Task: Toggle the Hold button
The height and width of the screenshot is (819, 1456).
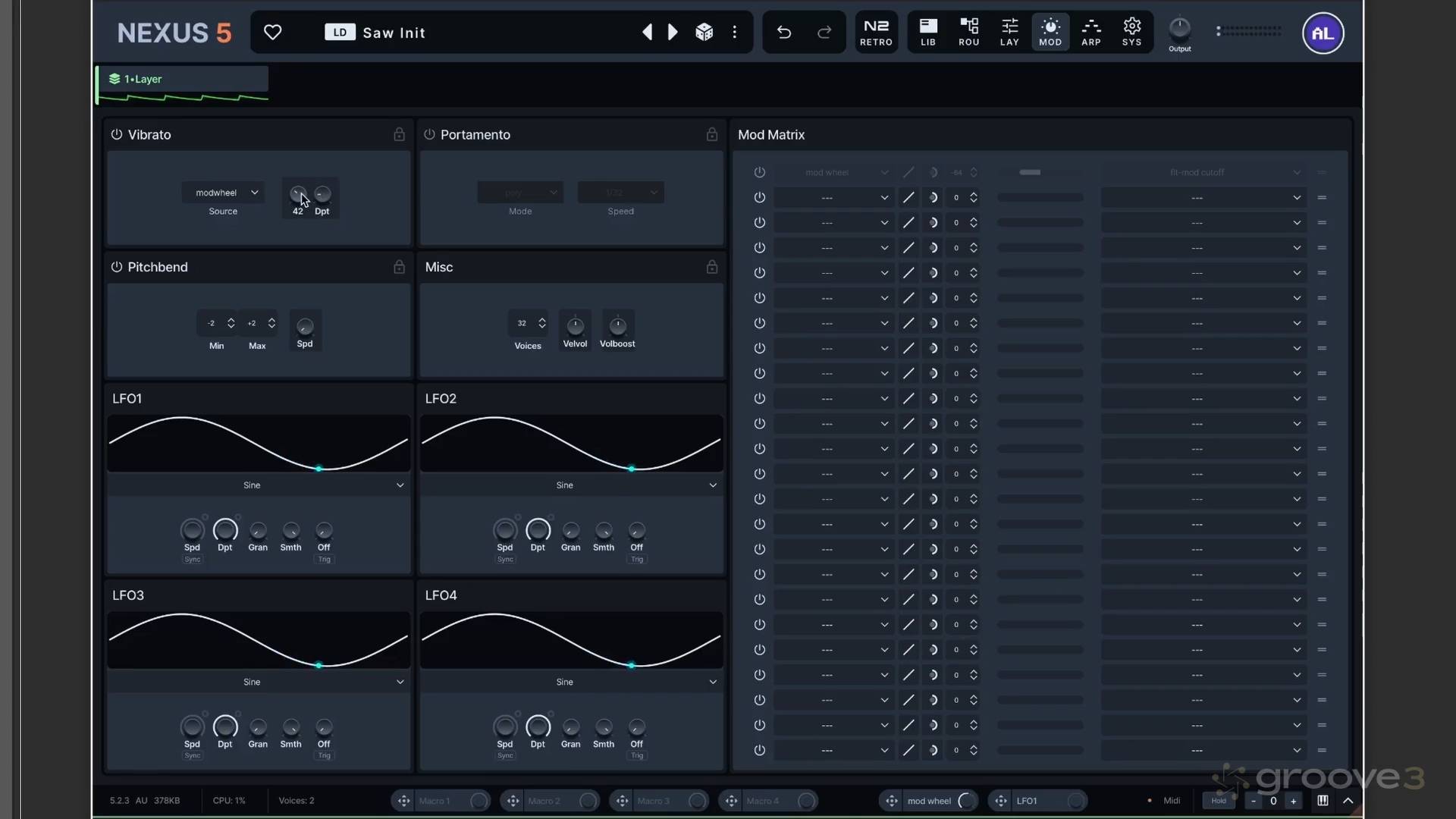Action: point(1219,801)
